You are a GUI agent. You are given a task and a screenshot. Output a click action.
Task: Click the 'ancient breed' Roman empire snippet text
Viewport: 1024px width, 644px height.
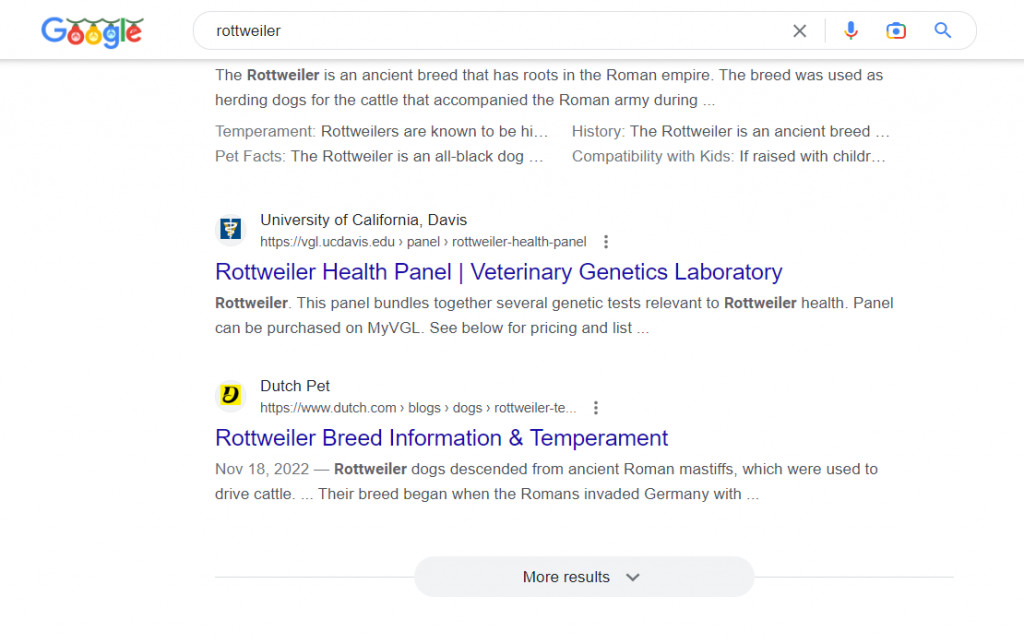pos(549,88)
